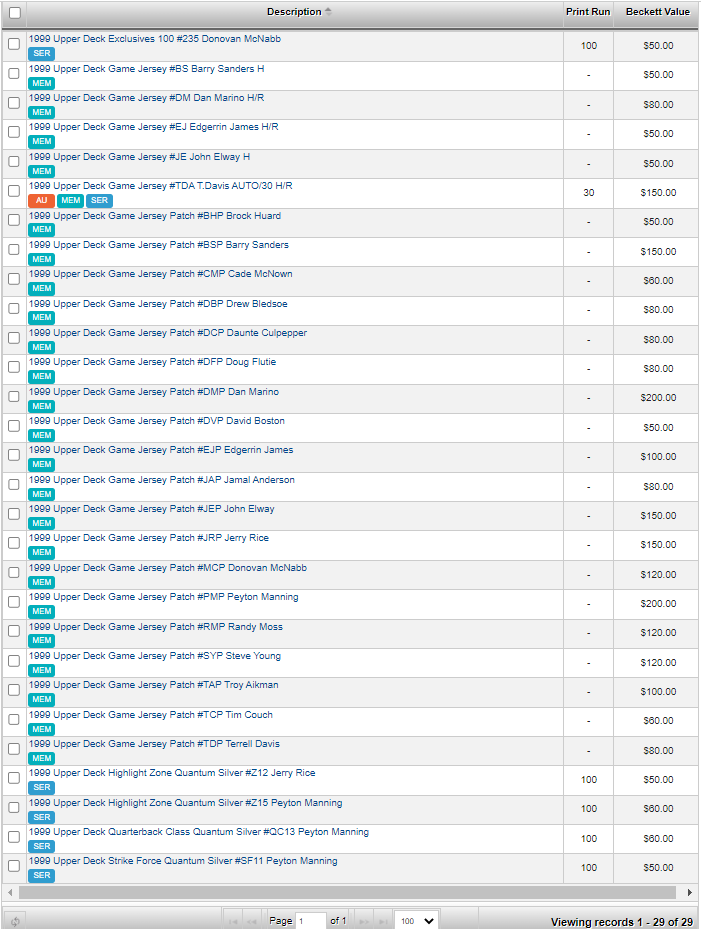Open Game Jersey Patch #JAP Jamal Anderson link

click(162, 480)
